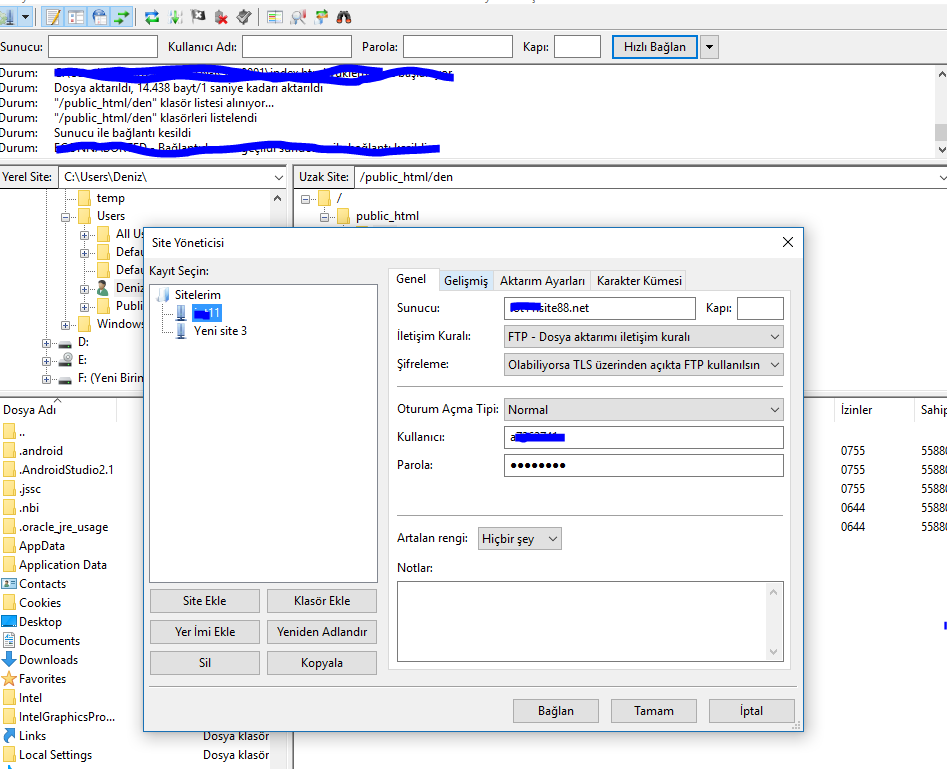Open the Site Manager dropdown arrow in toolbar
This screenshot has height=769, width=947.
25,17
